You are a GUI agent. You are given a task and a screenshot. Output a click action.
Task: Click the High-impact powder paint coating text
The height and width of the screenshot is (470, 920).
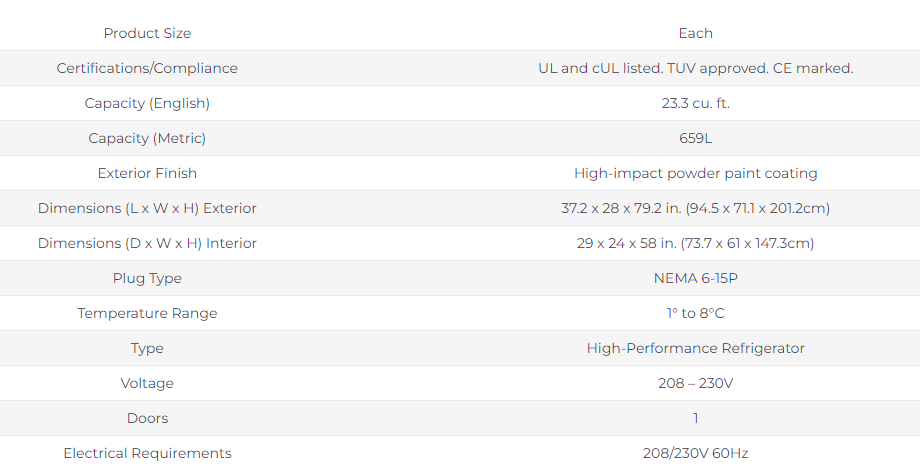click(695, 173)
